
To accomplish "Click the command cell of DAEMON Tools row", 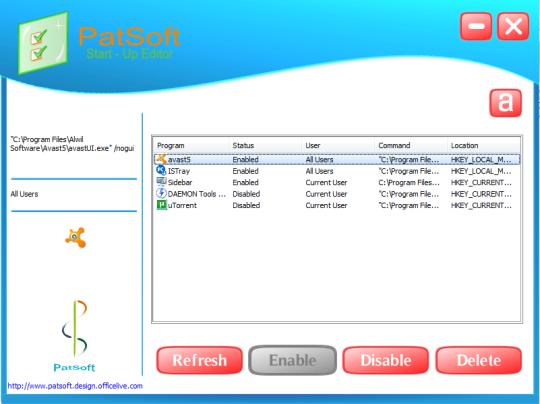I will click(409, 194).
